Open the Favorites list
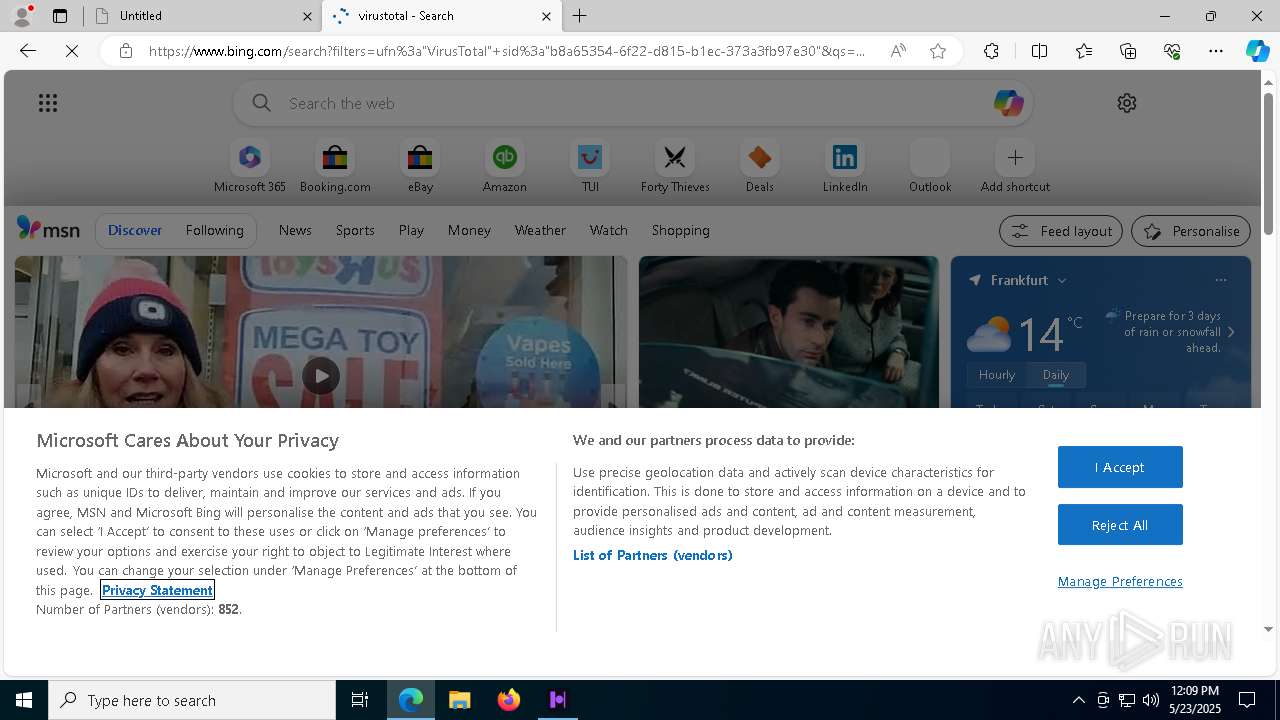The image size is (1280, 720). [x=1084, y=51]
